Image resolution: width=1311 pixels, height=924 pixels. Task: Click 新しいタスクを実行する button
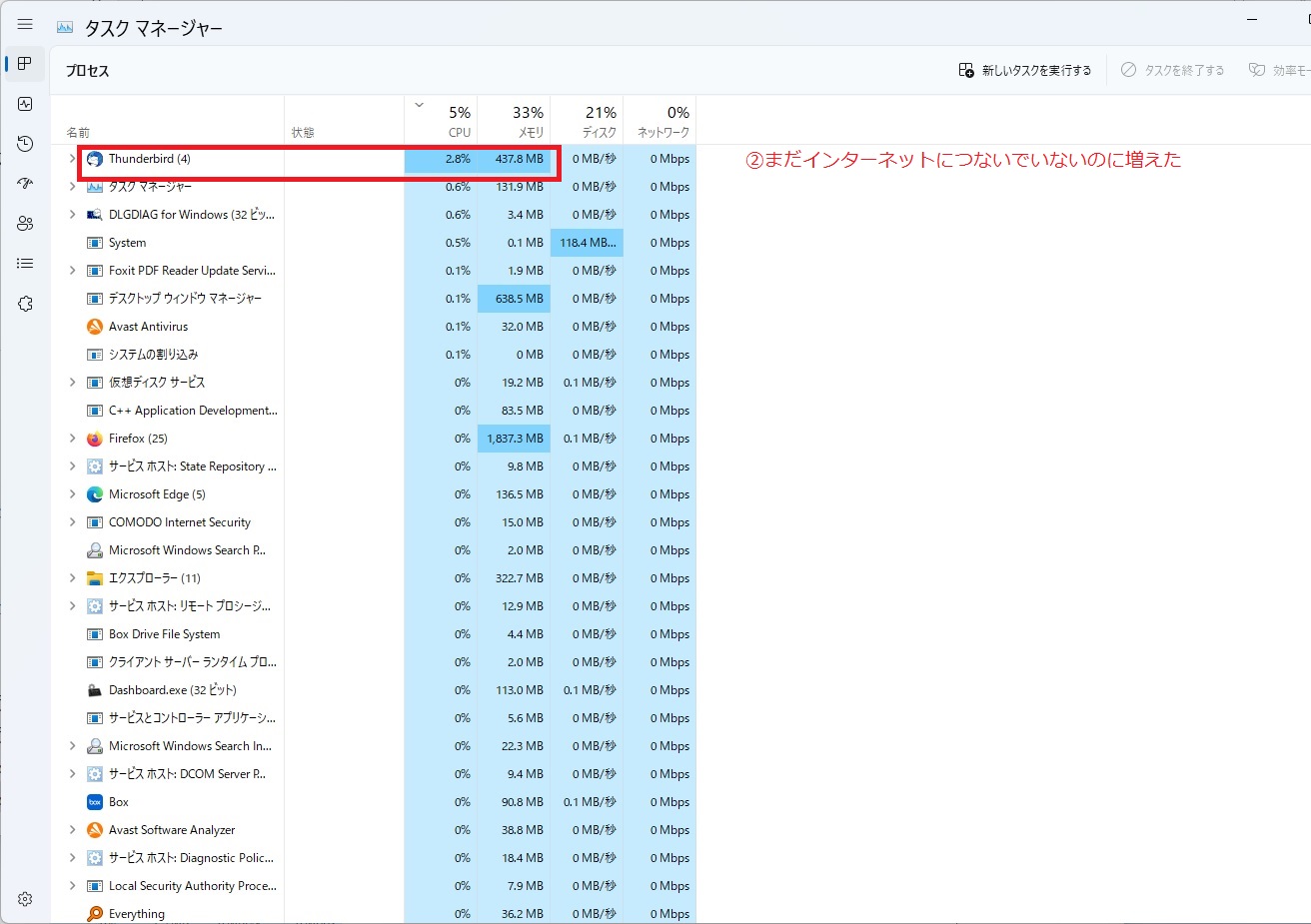click(x=1025, y=70)
